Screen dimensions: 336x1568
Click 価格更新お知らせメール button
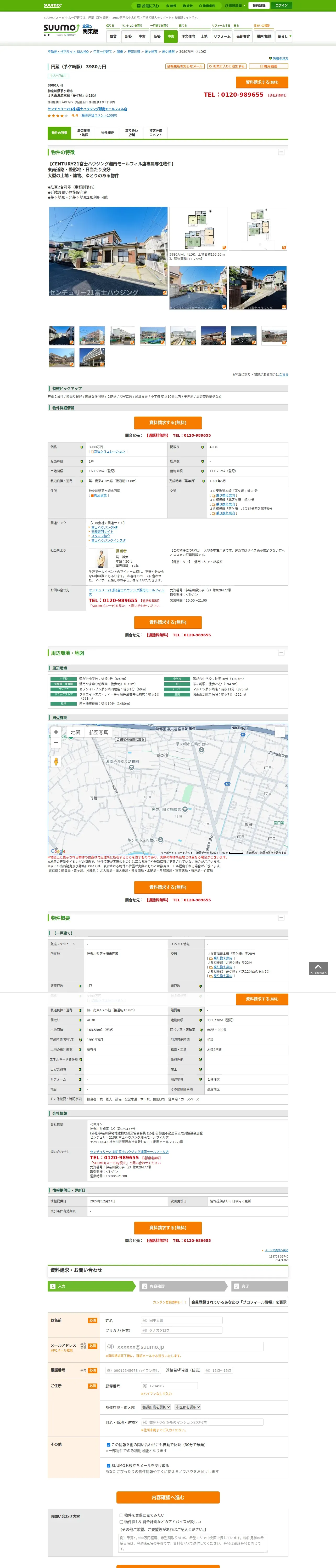185,66
